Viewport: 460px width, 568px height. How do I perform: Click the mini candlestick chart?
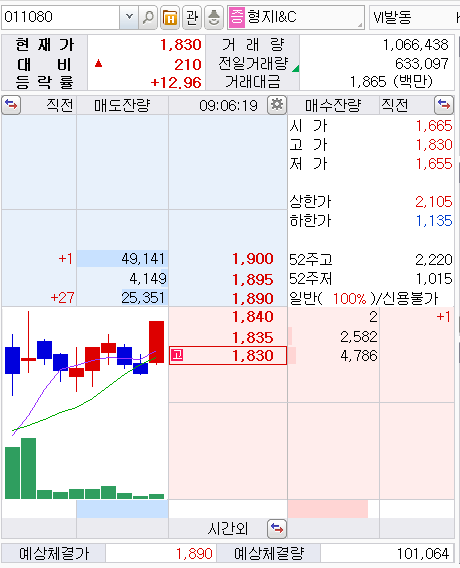(x=85, y=404)
